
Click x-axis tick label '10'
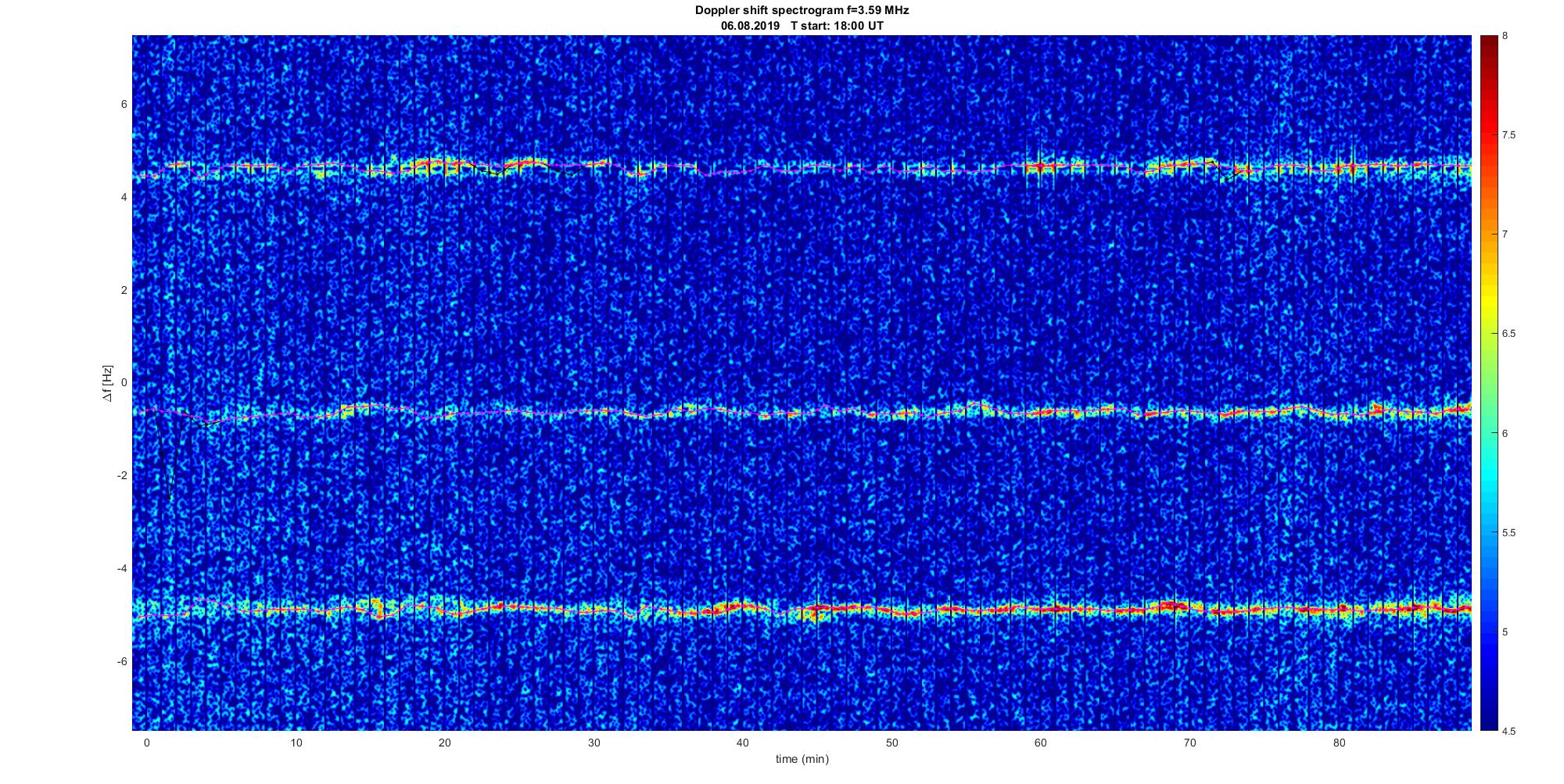295,743
